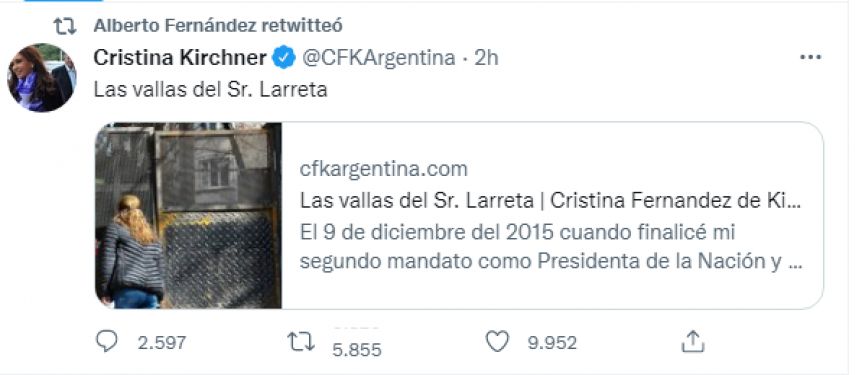Click the blue verified badge
The image size is (862, 375).
284,58
